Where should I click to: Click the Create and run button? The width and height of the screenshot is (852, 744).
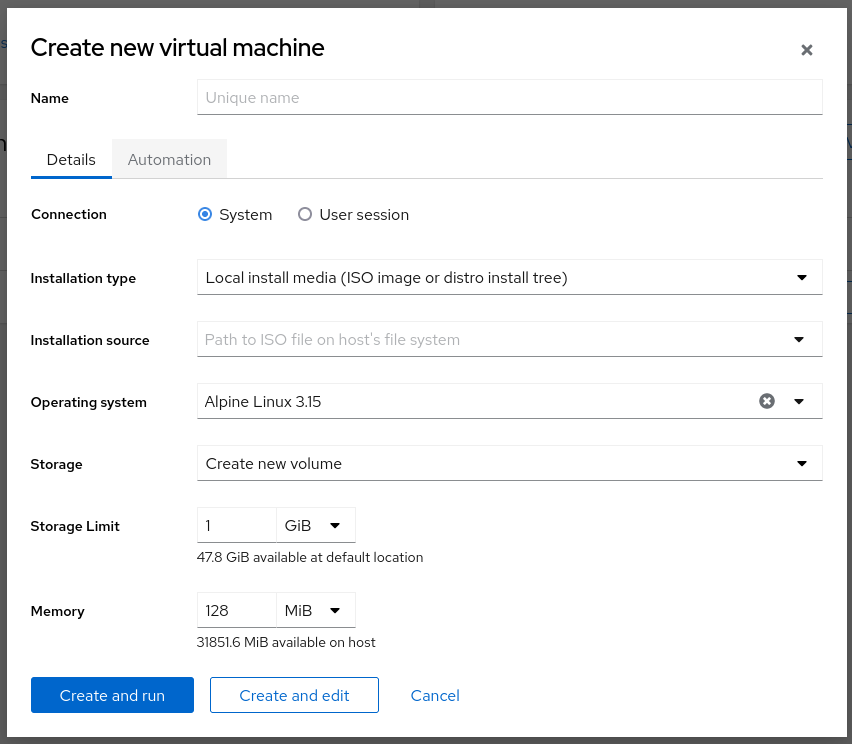[x=112, y=694]
